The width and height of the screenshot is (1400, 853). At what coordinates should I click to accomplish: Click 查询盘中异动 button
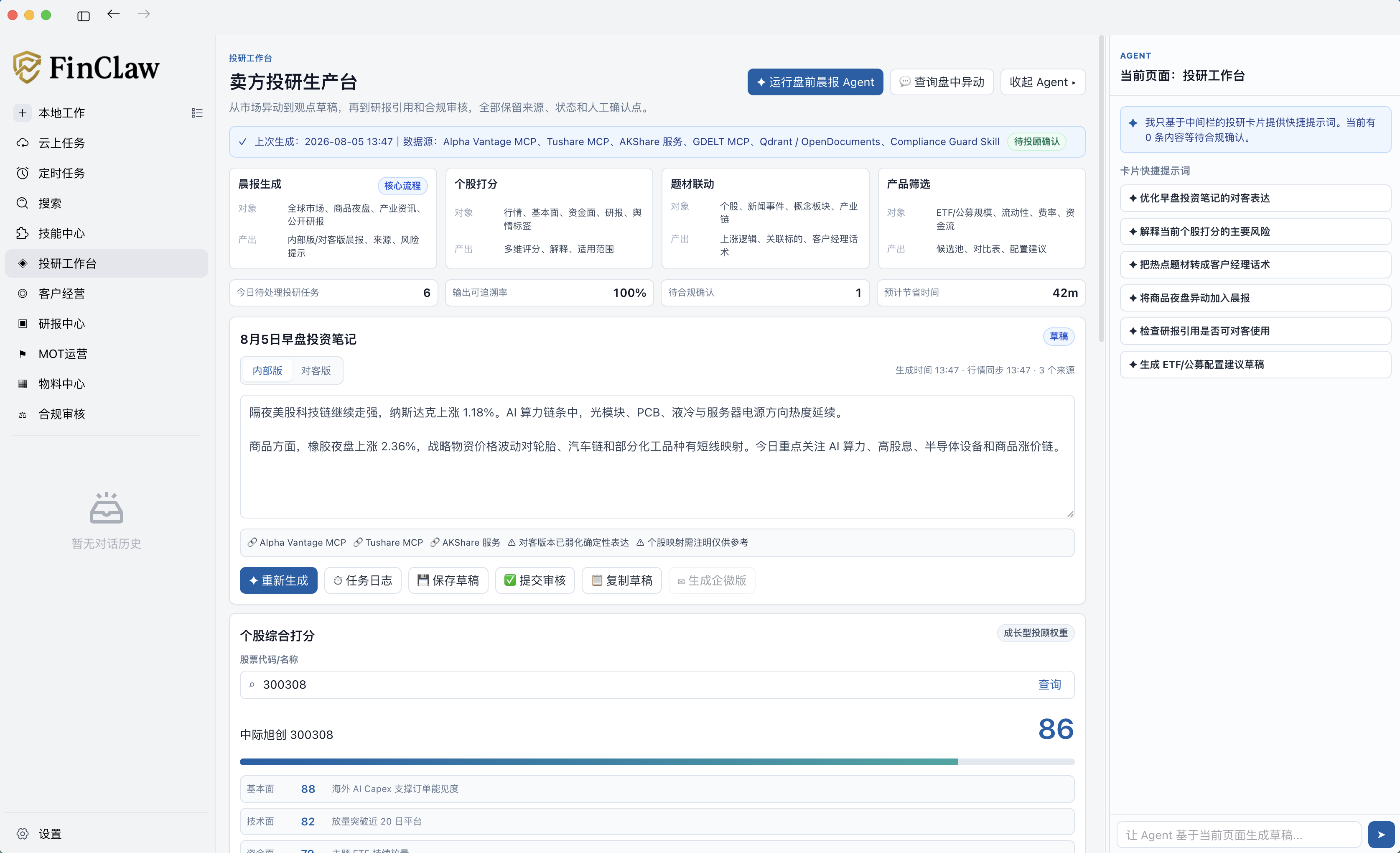click(x=942, y=82)
